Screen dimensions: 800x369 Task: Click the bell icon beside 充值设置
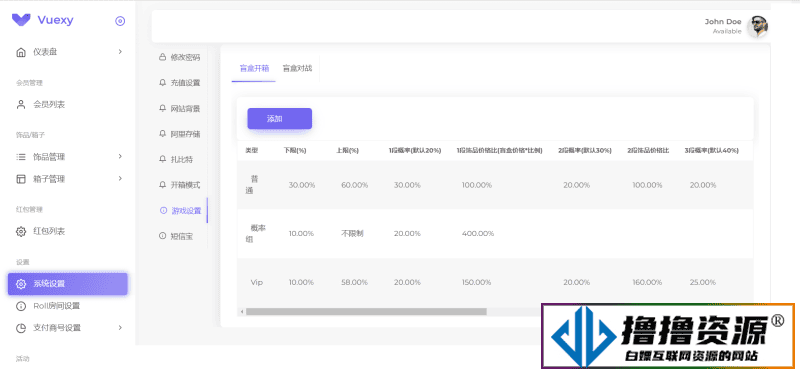coord(163,83)
